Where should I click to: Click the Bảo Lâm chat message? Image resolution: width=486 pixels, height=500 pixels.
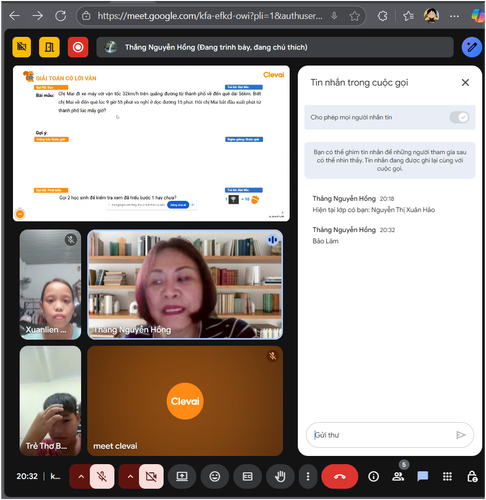325,241
